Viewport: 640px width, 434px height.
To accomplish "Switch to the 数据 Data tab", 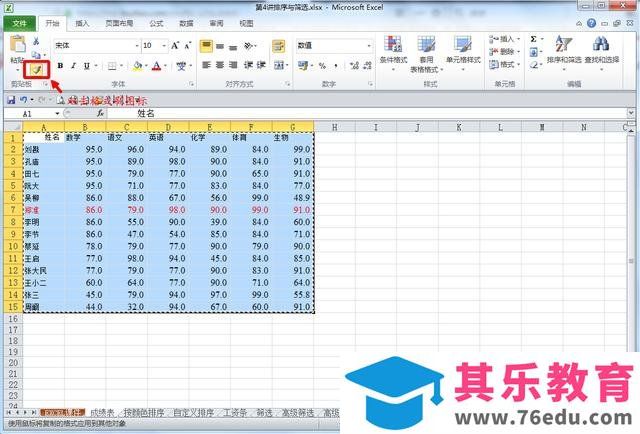I will pyautogui.click(x=186, y=23).
